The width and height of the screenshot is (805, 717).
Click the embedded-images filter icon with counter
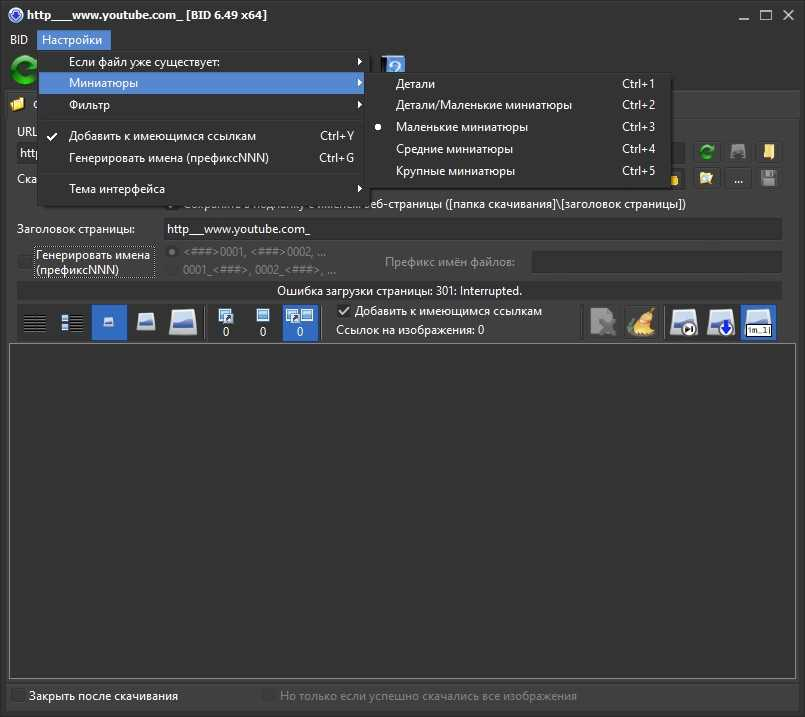tap(263, 323)
